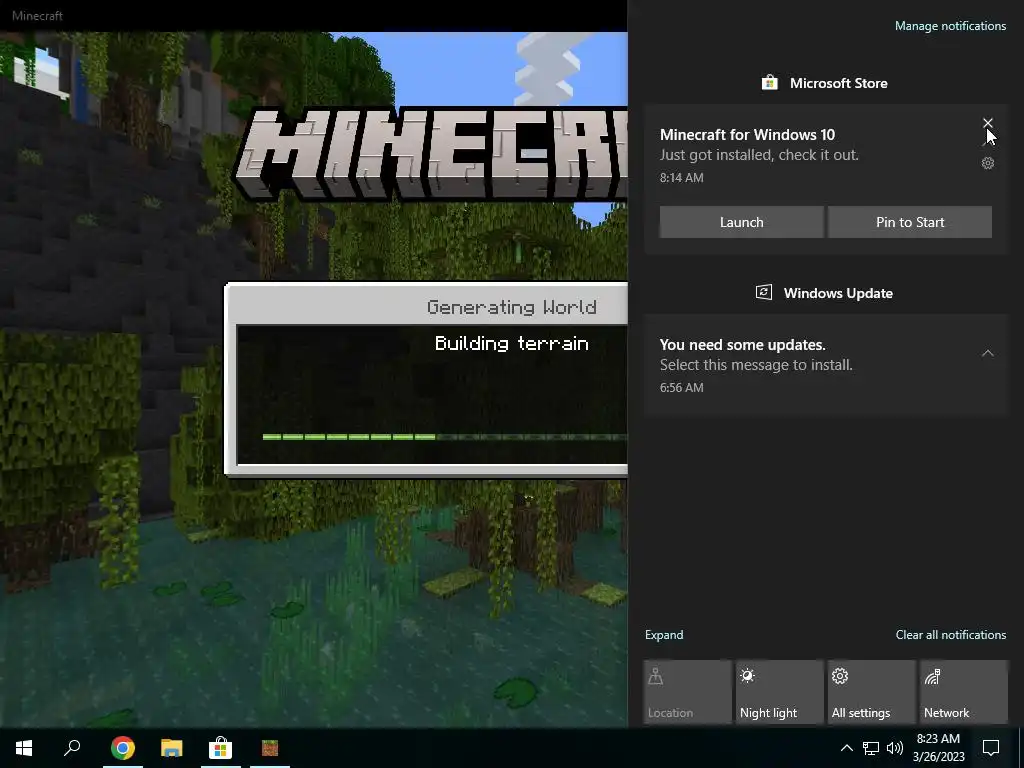Click the Generating World progress bar
1024x768 pixels.
pos(445,437)
